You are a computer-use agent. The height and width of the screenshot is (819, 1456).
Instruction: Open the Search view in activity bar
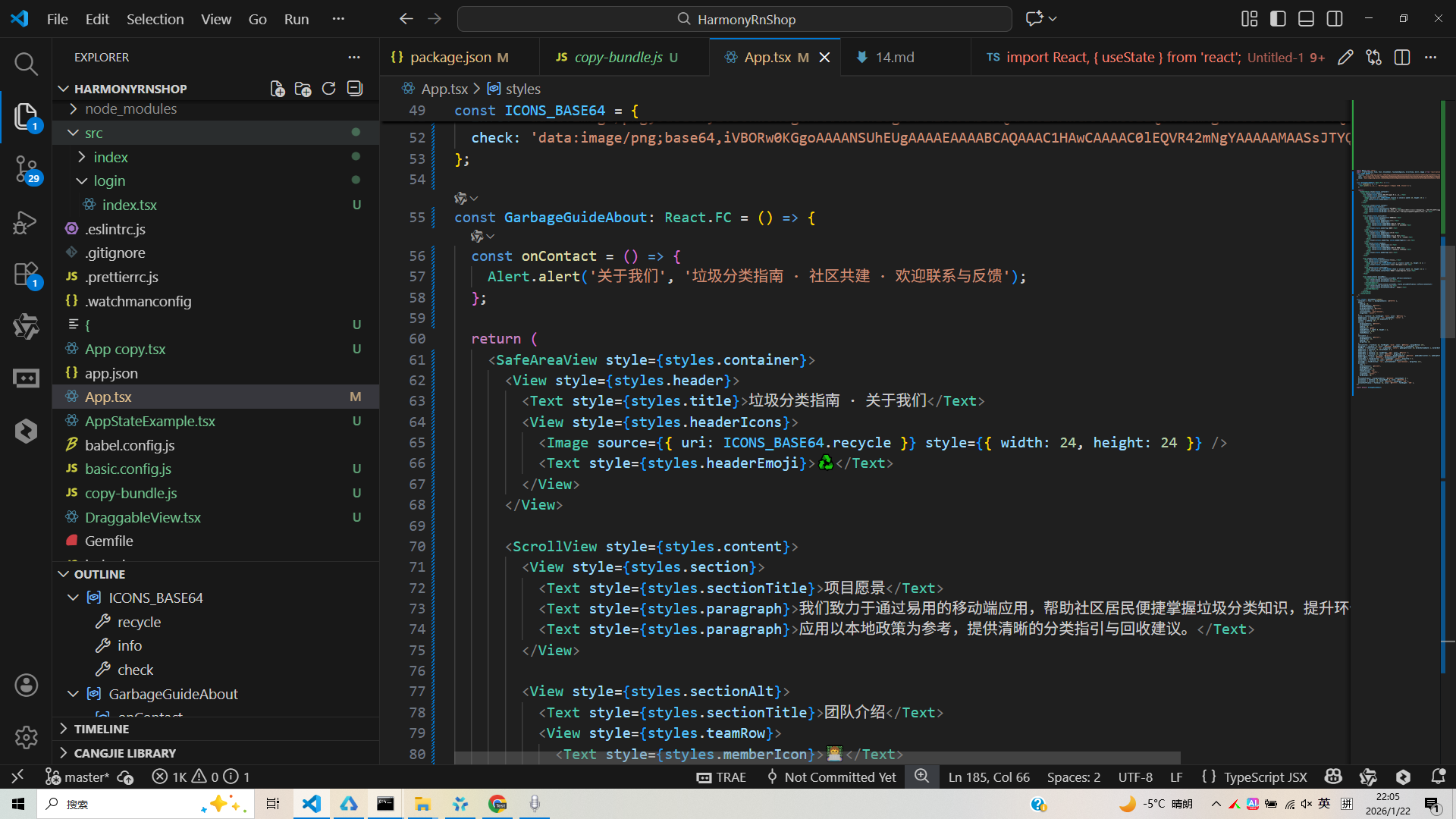pos(26,64)
